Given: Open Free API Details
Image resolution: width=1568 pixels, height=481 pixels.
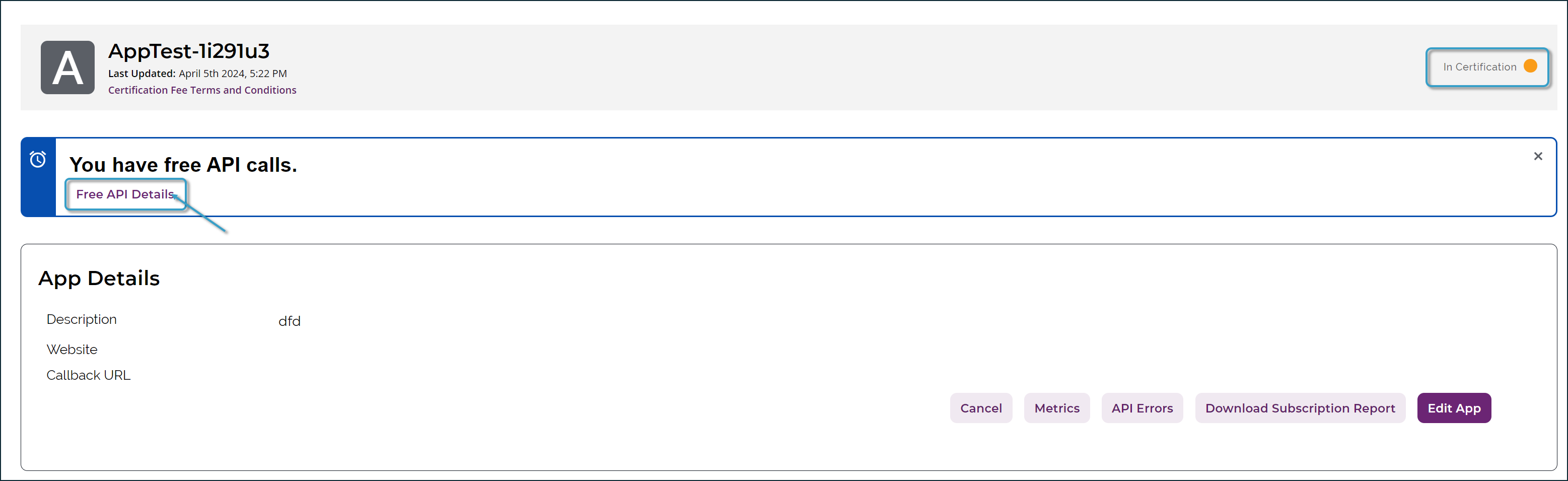Looking at the screenshot, I should pyautogui.click(x=125, y=194).
